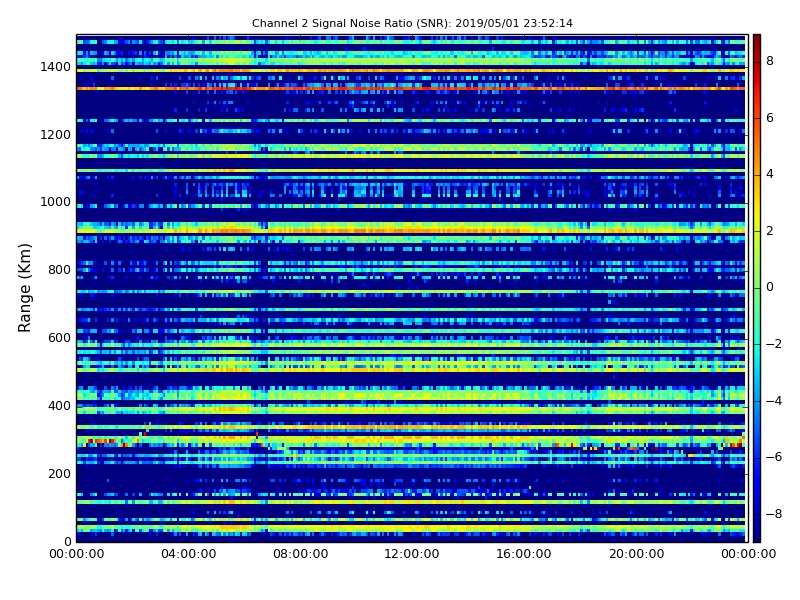Image resolution: width=800 pixels, height=600 pixels.
Task: Click the colorbar value label −4
Action: click(x=774, y=401)
